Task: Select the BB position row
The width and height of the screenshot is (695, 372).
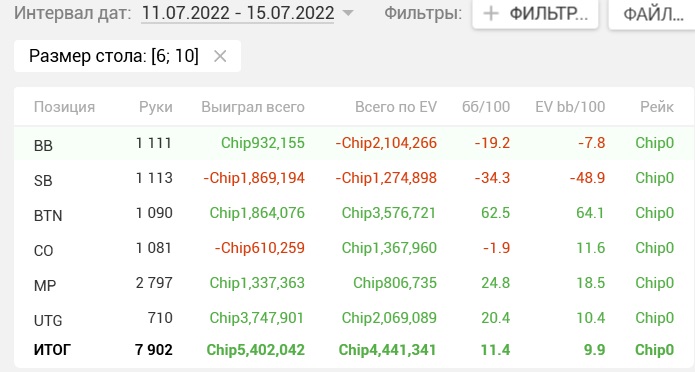Action: click(355, 143)
